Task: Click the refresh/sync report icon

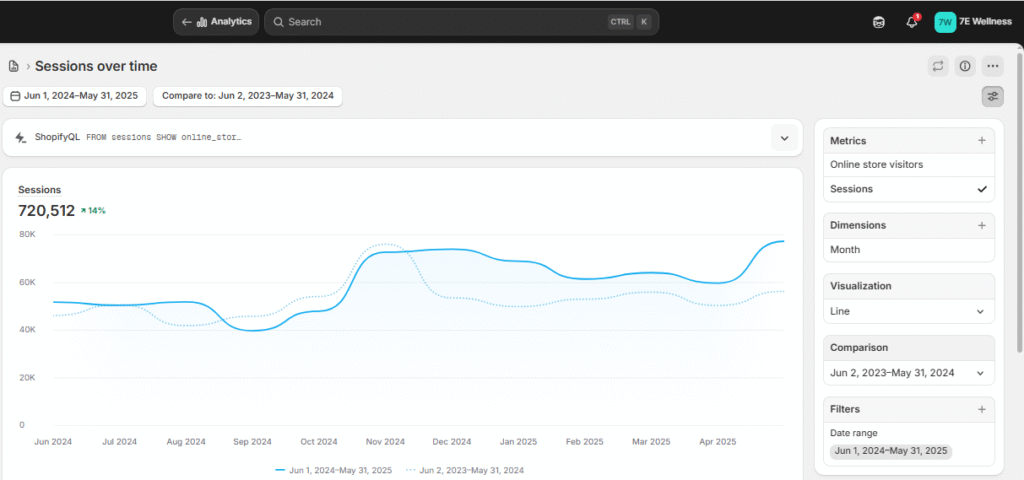Action: pyautogui.click(x=938, y=66)
